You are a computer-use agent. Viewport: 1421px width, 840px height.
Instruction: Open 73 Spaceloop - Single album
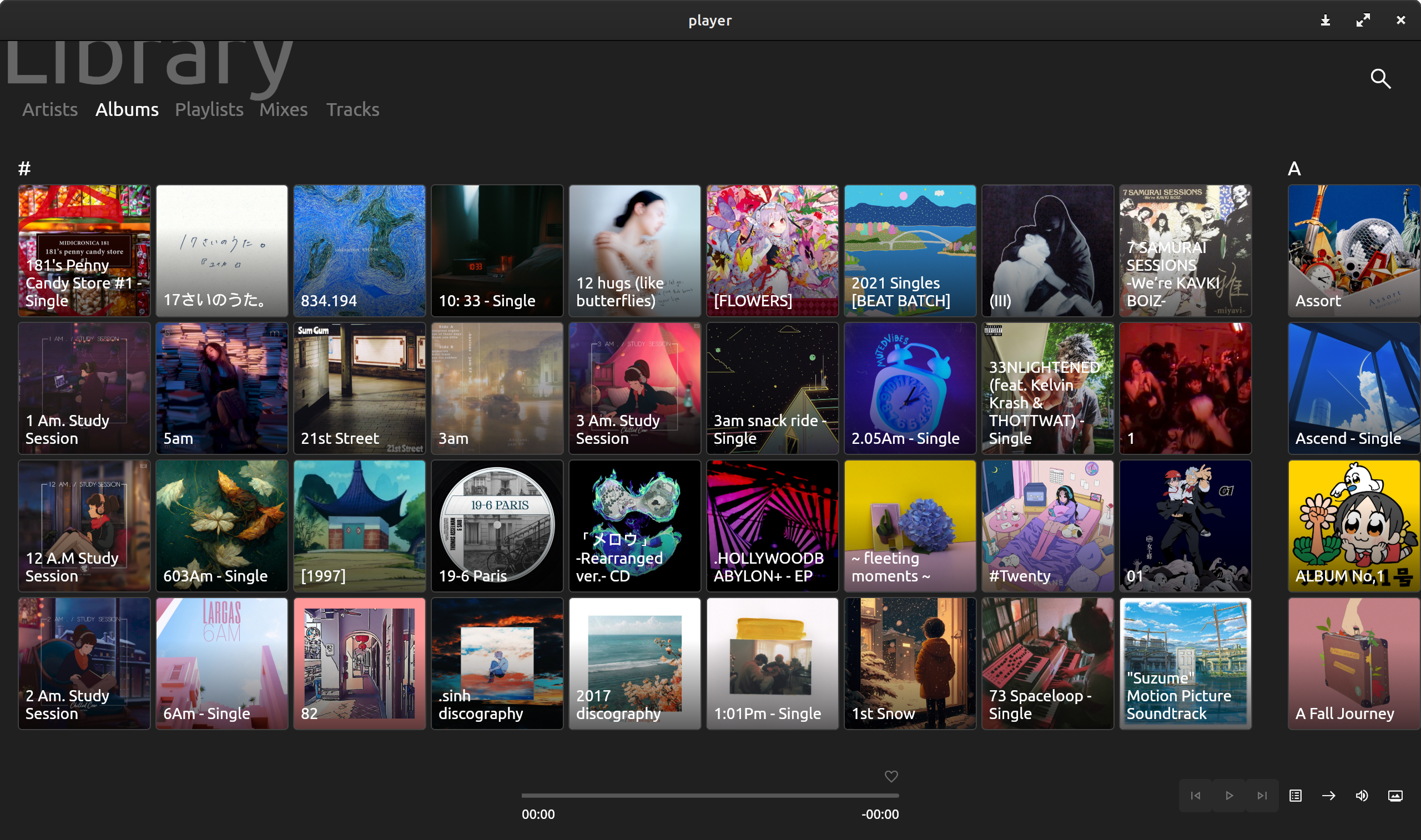coord(1047,664)
